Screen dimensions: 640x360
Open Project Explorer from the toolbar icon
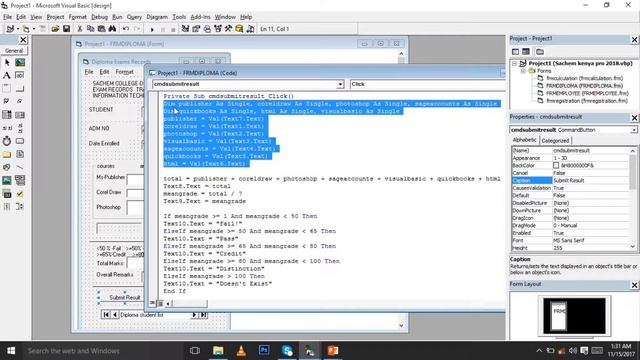pyautogui.click(x=185, y=29)
